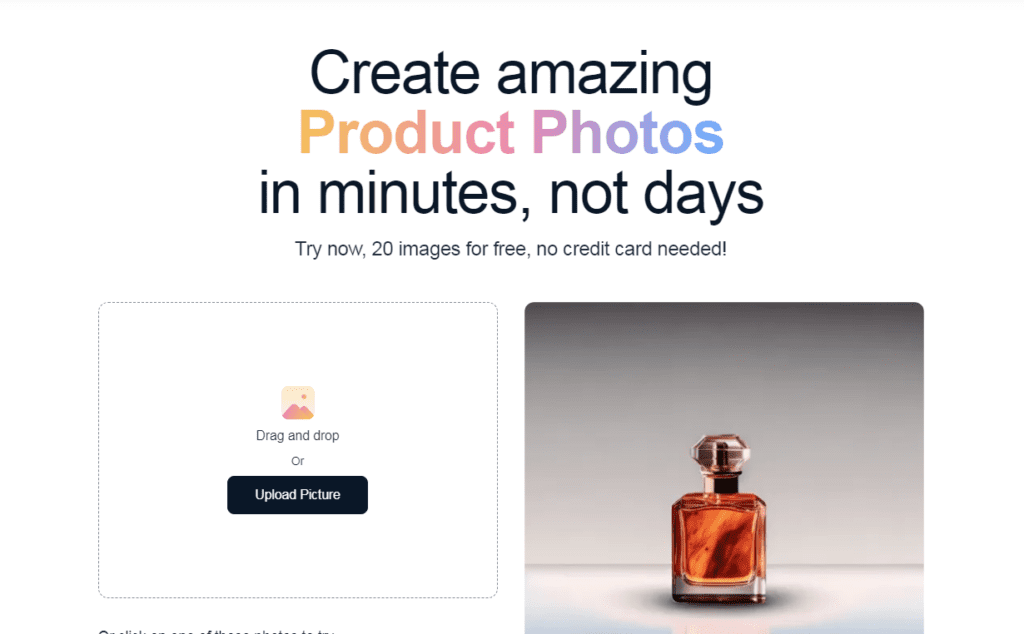Select the Drag and drop label
The height and width of the screenshot is (634, 1024).
tap(297, 436)
